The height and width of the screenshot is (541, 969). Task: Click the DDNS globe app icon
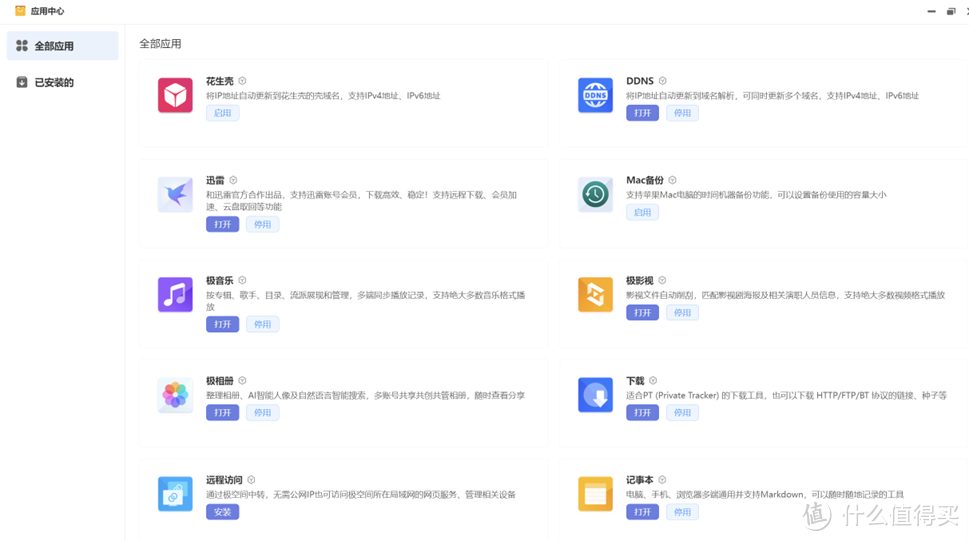(x=595, y=95)
